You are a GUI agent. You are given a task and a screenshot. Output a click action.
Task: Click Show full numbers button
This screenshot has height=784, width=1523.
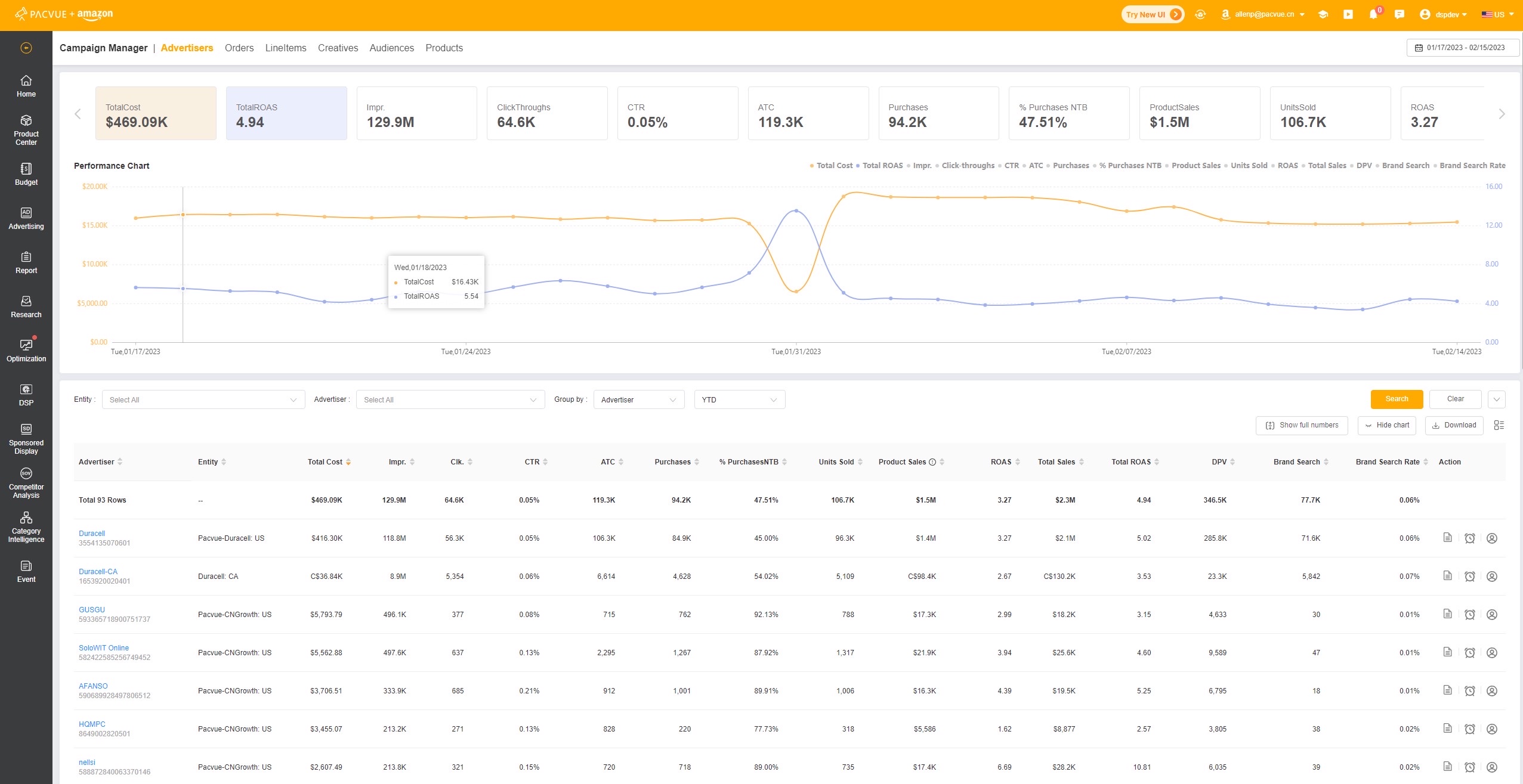[1302, 425]
